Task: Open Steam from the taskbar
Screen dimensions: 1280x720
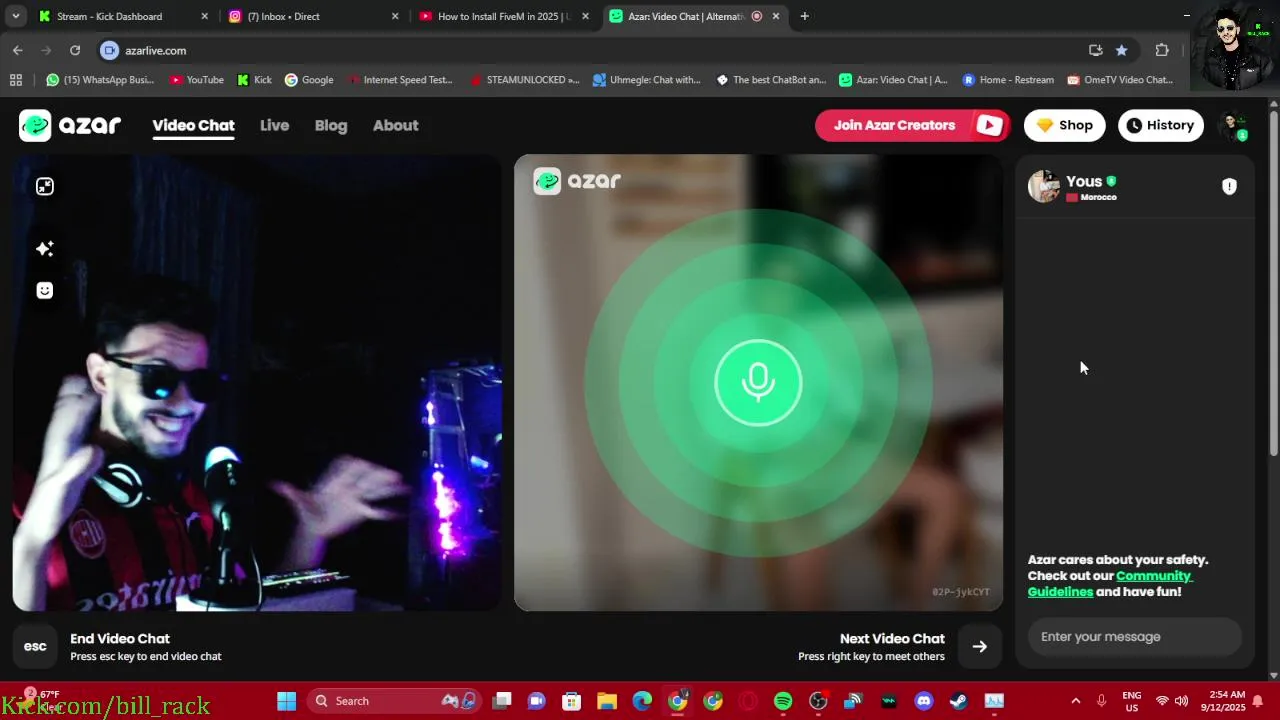Action: click(958, 701)
